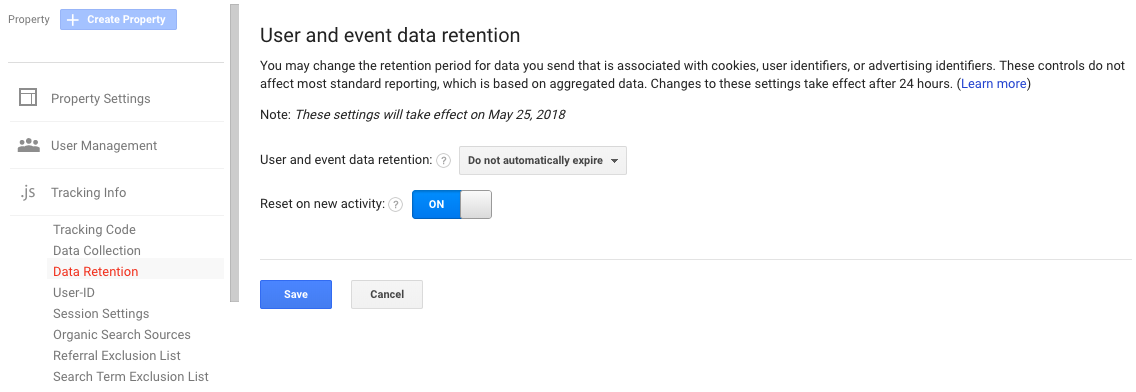Click the plus icon on Create Property
Viewport: 1136px width, 392px height.
(72, 20)
